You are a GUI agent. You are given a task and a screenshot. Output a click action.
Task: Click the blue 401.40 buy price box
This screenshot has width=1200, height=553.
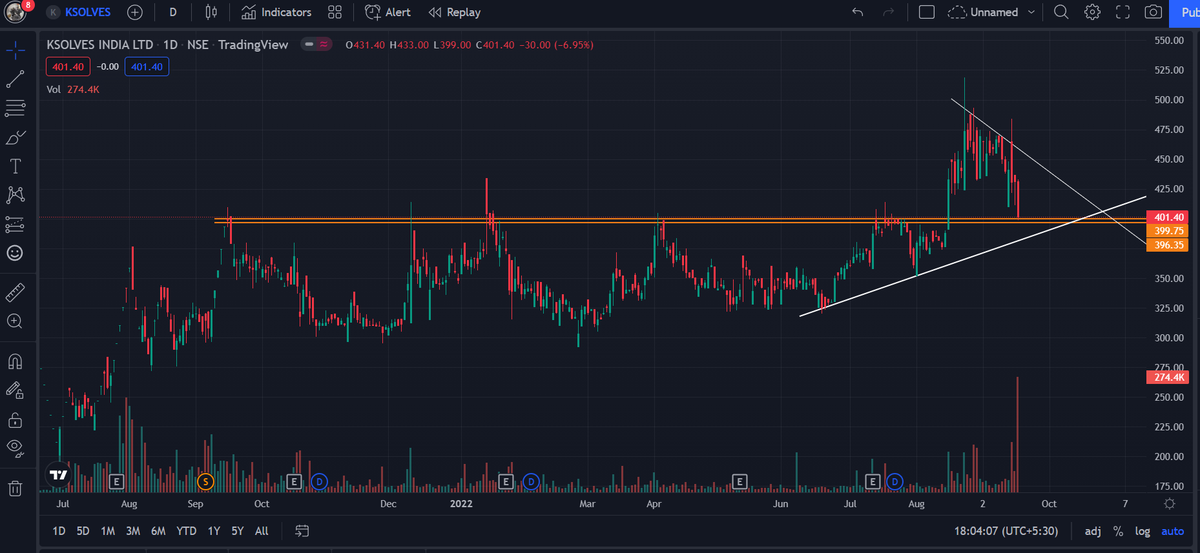click(x=147, y=67)
